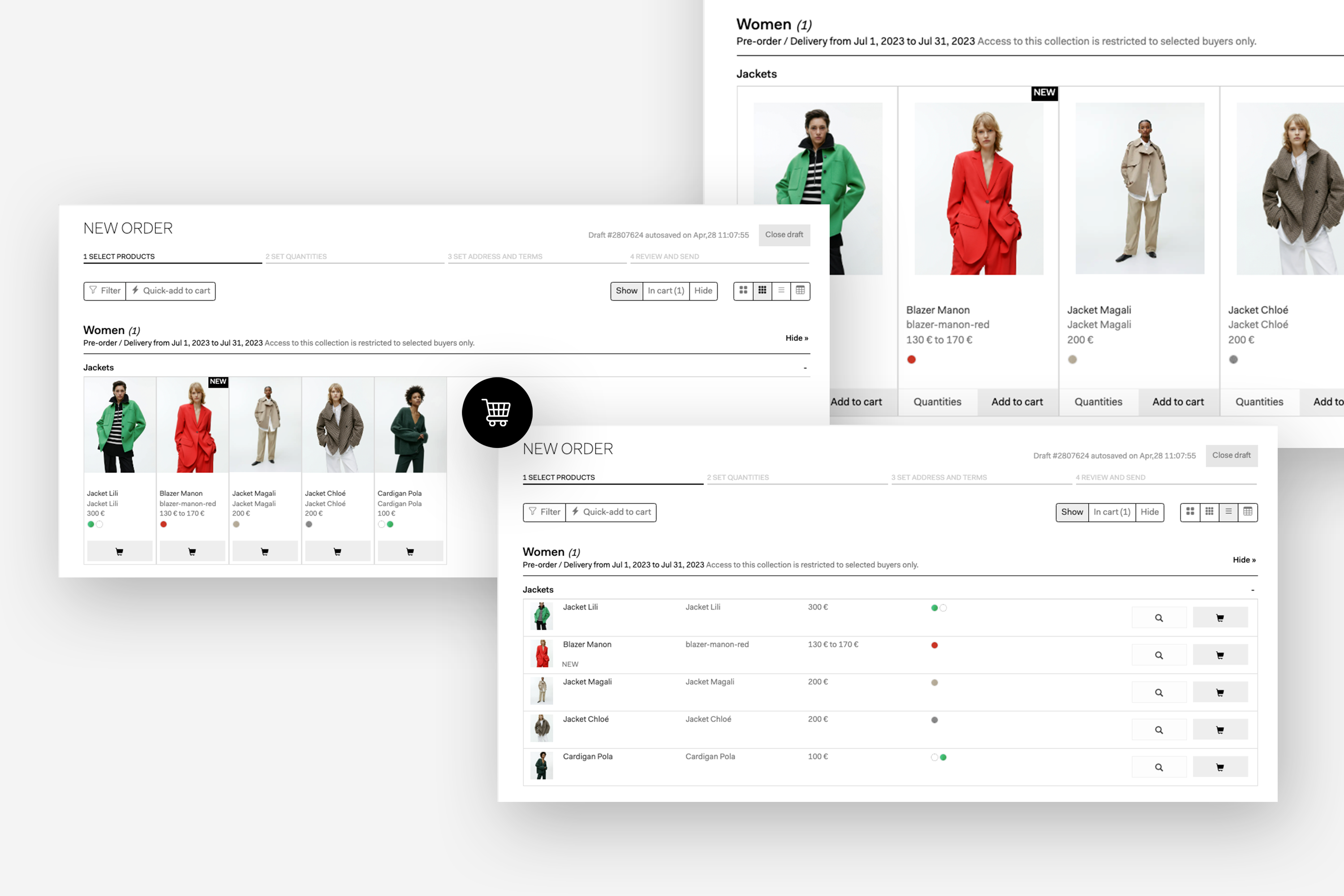Choose table view icon in bottom-right window
Screen dimensions: 1344x896
click(x=1247, y=512)
